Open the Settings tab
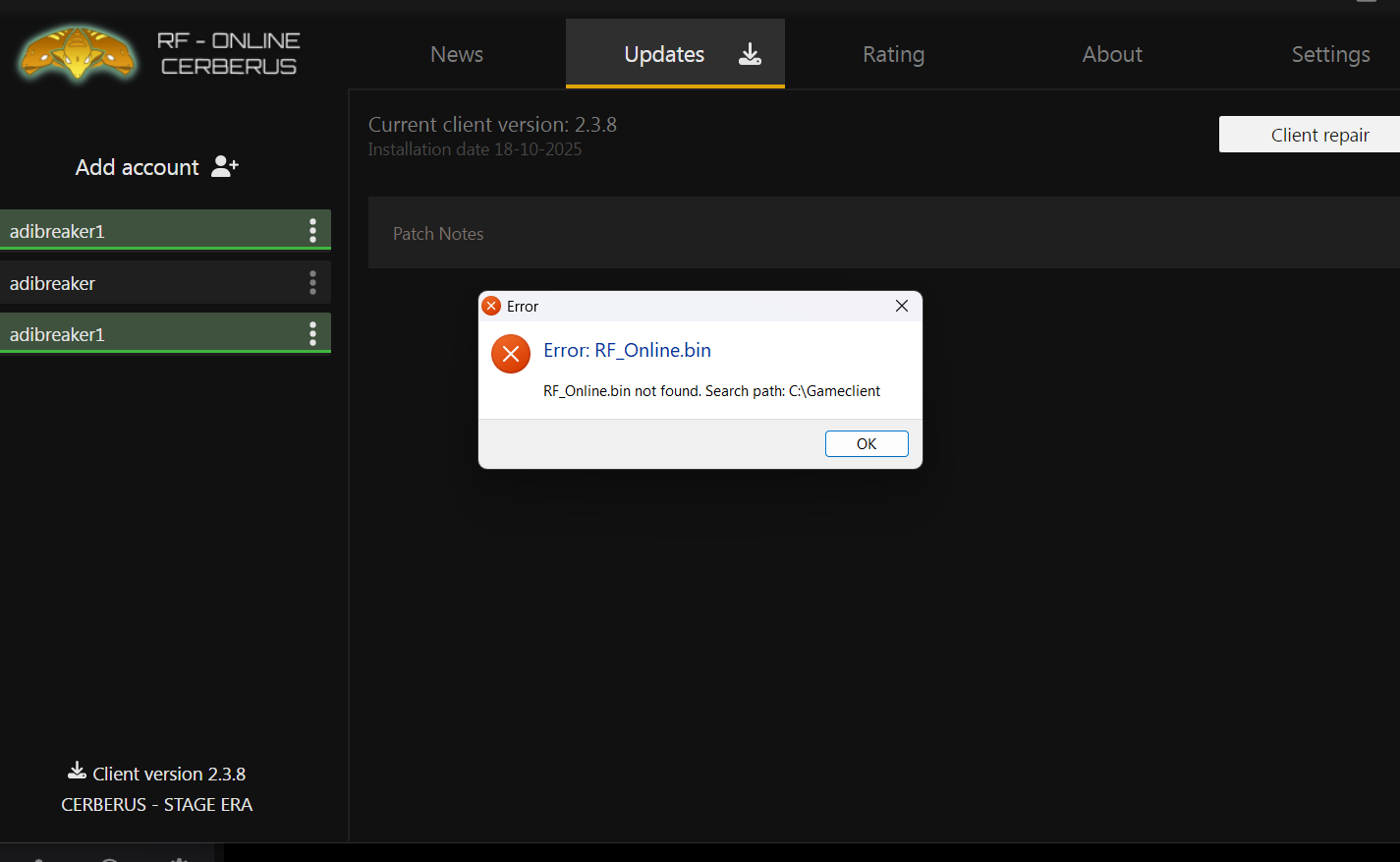The width and height of the screenshot is (1400, 862). [x=1330, y=54]
